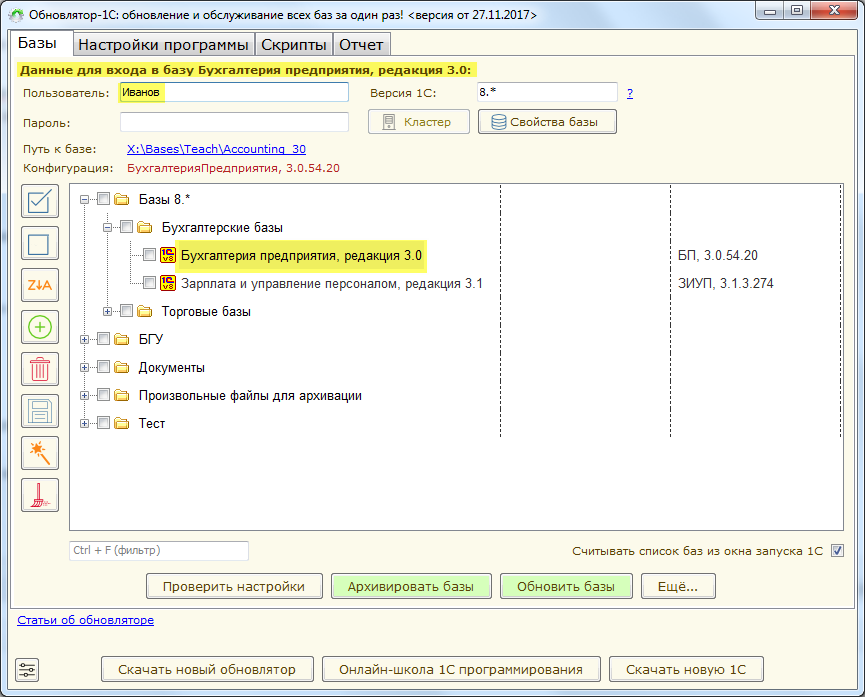Toggle 'Считывать список баз' checkbox

coord(838,550)
